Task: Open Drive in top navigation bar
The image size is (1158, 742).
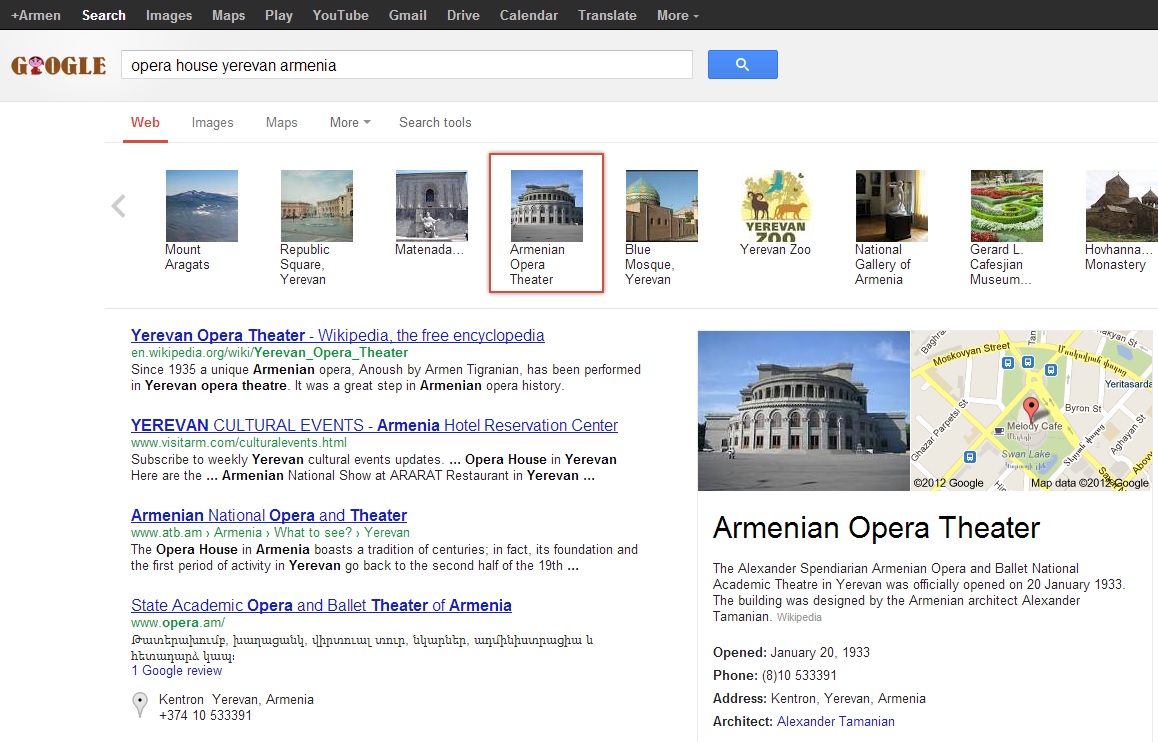Action: pos(463,15)
